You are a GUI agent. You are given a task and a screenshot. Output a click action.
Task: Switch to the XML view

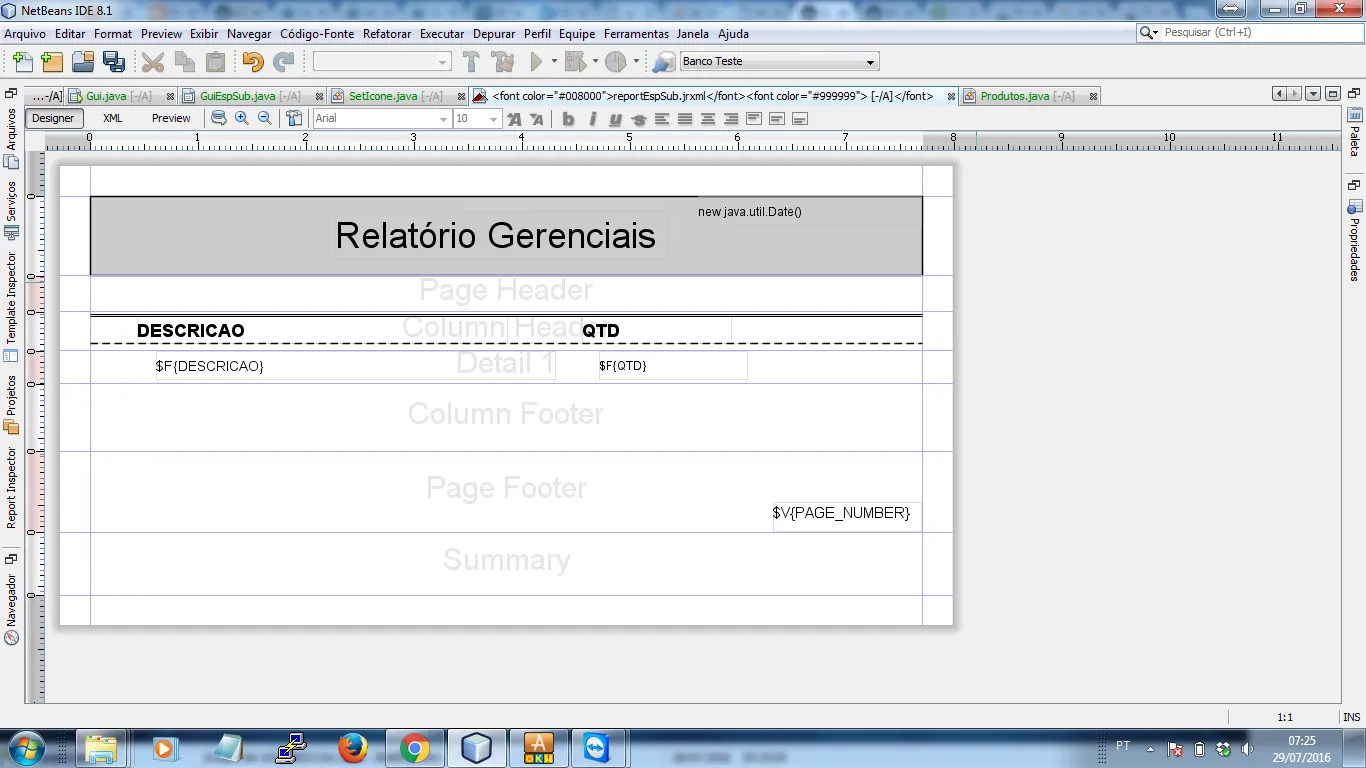pyautogui.click(x=113, y=118)
